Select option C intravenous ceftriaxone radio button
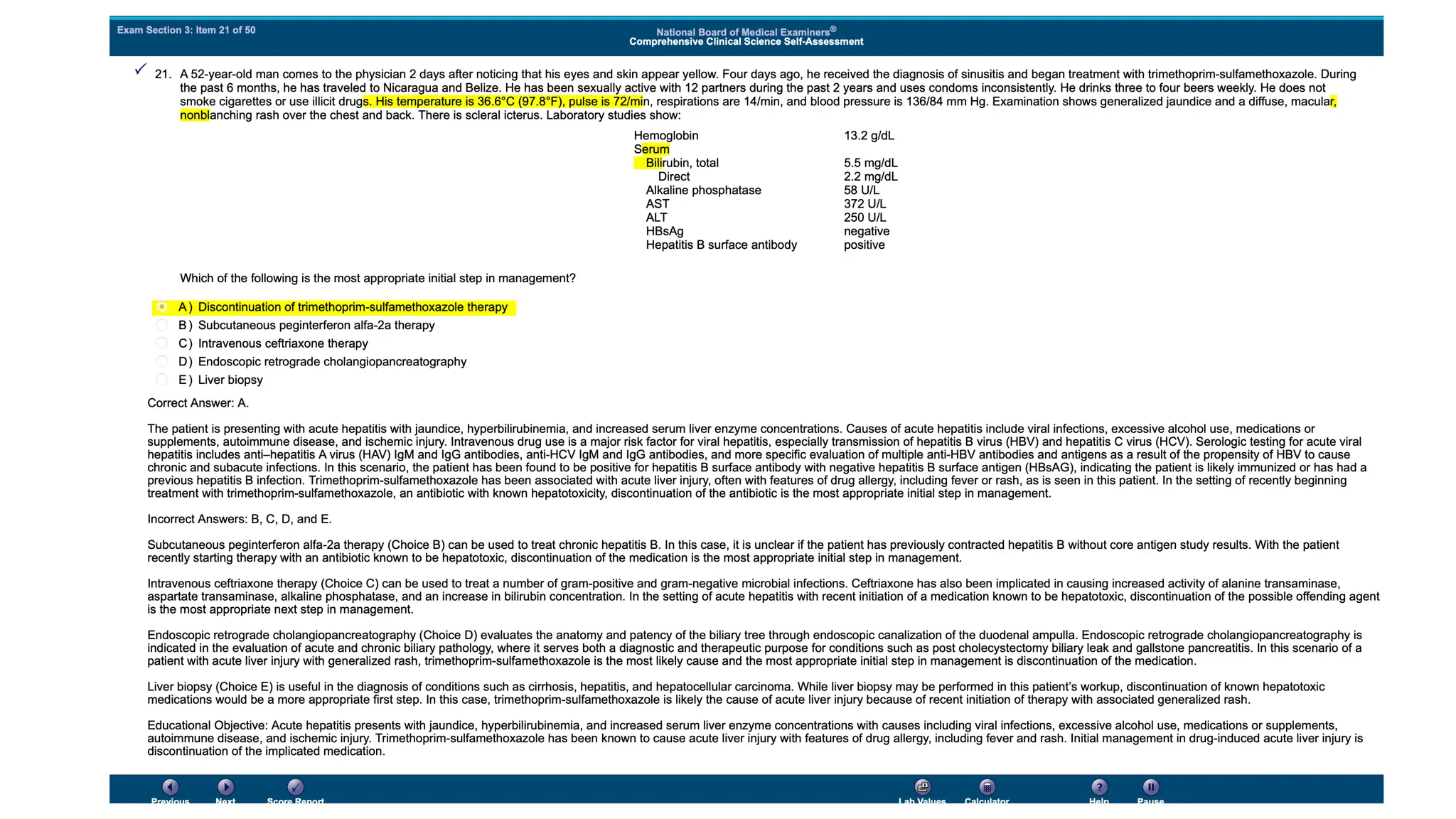Image resolution: width=1456 pixels, height=819 pixels. [x=162, y=343]
